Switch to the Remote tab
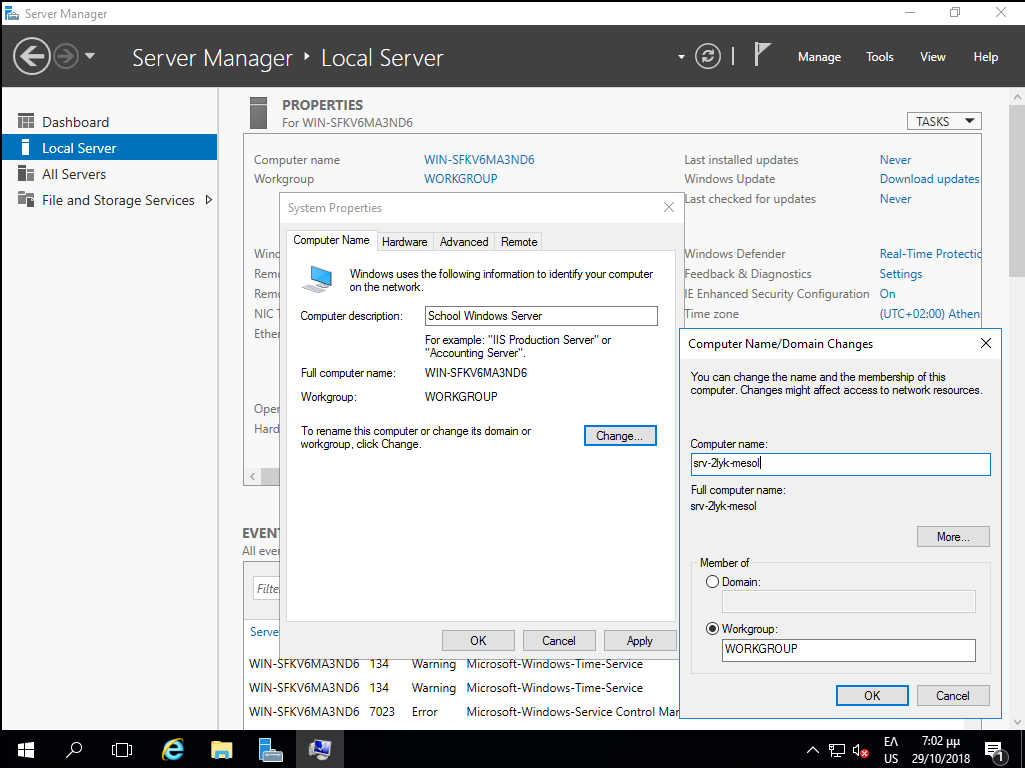1025x768 pixels. [519, 242]
